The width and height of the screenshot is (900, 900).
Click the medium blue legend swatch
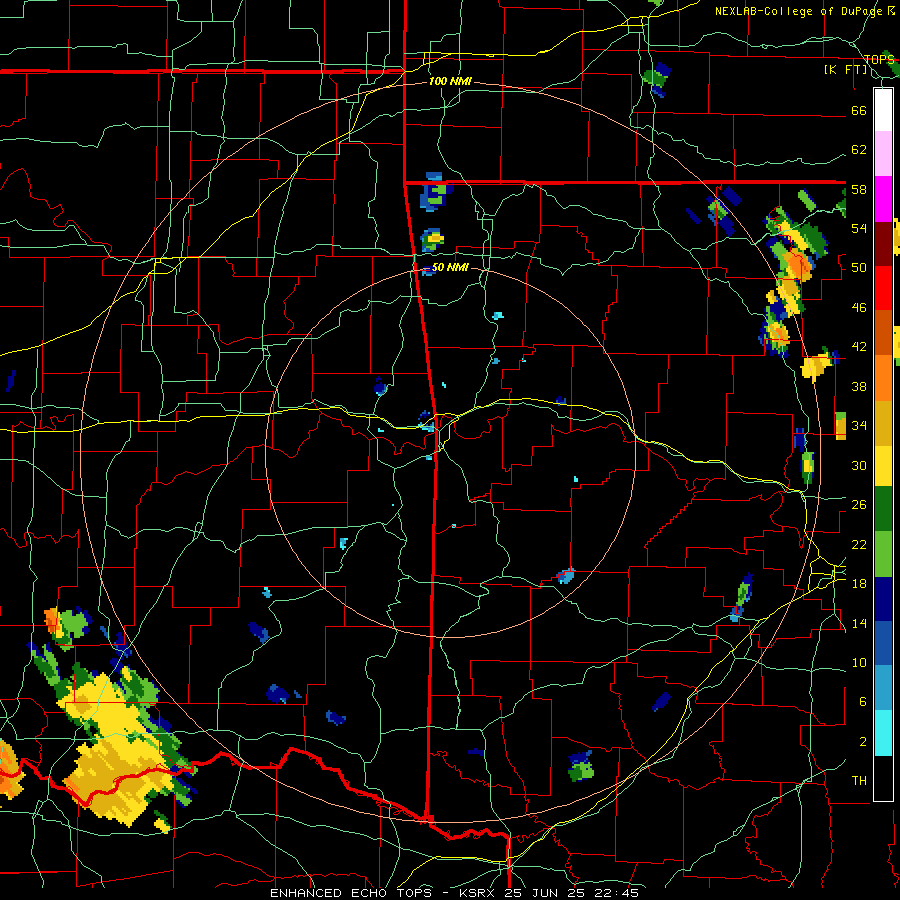pyautogui.click(x=883, y=643)
